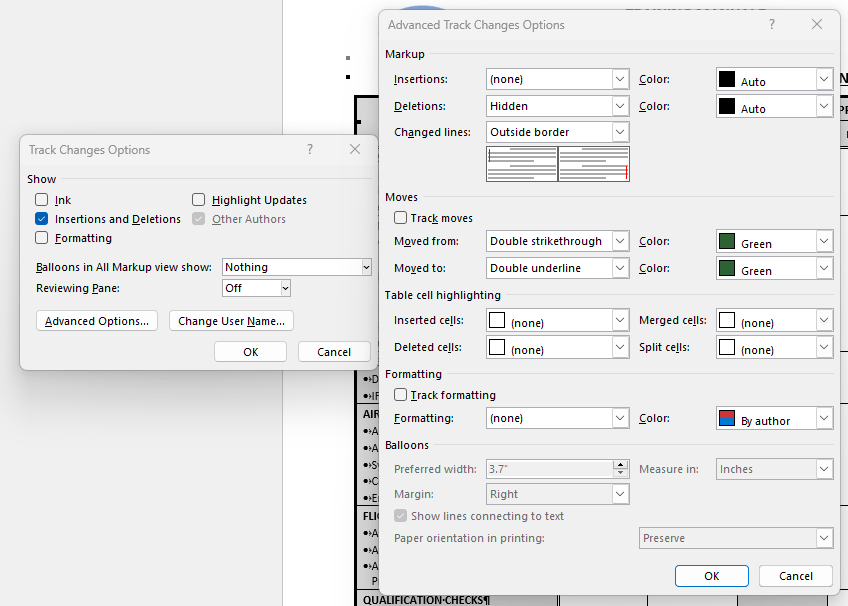Open the Merged cells highlight color dropdown
The width and height of the screenshot is (848, 606).
(774, 320)
